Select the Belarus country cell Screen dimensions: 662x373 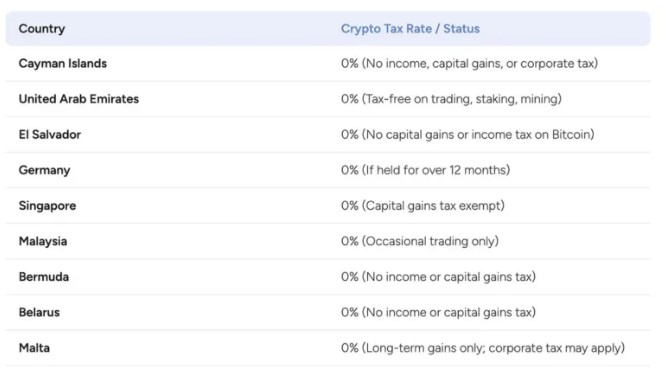[39, 312]
